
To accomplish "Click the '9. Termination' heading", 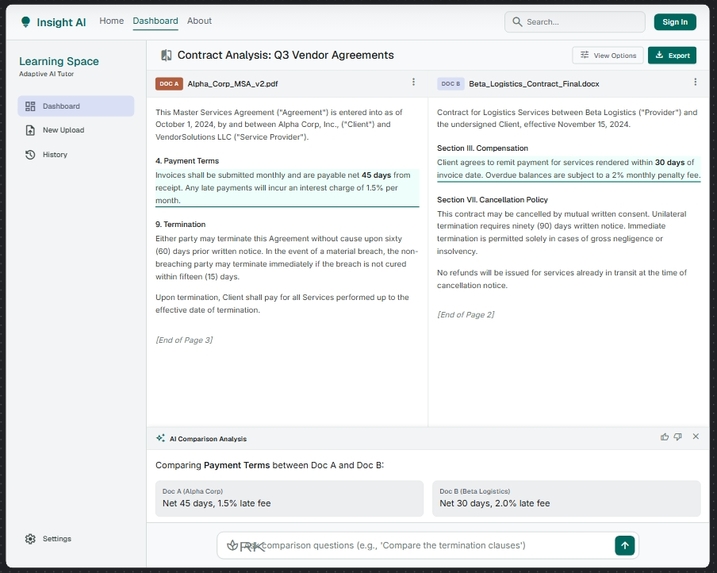I will click(181, 224).
